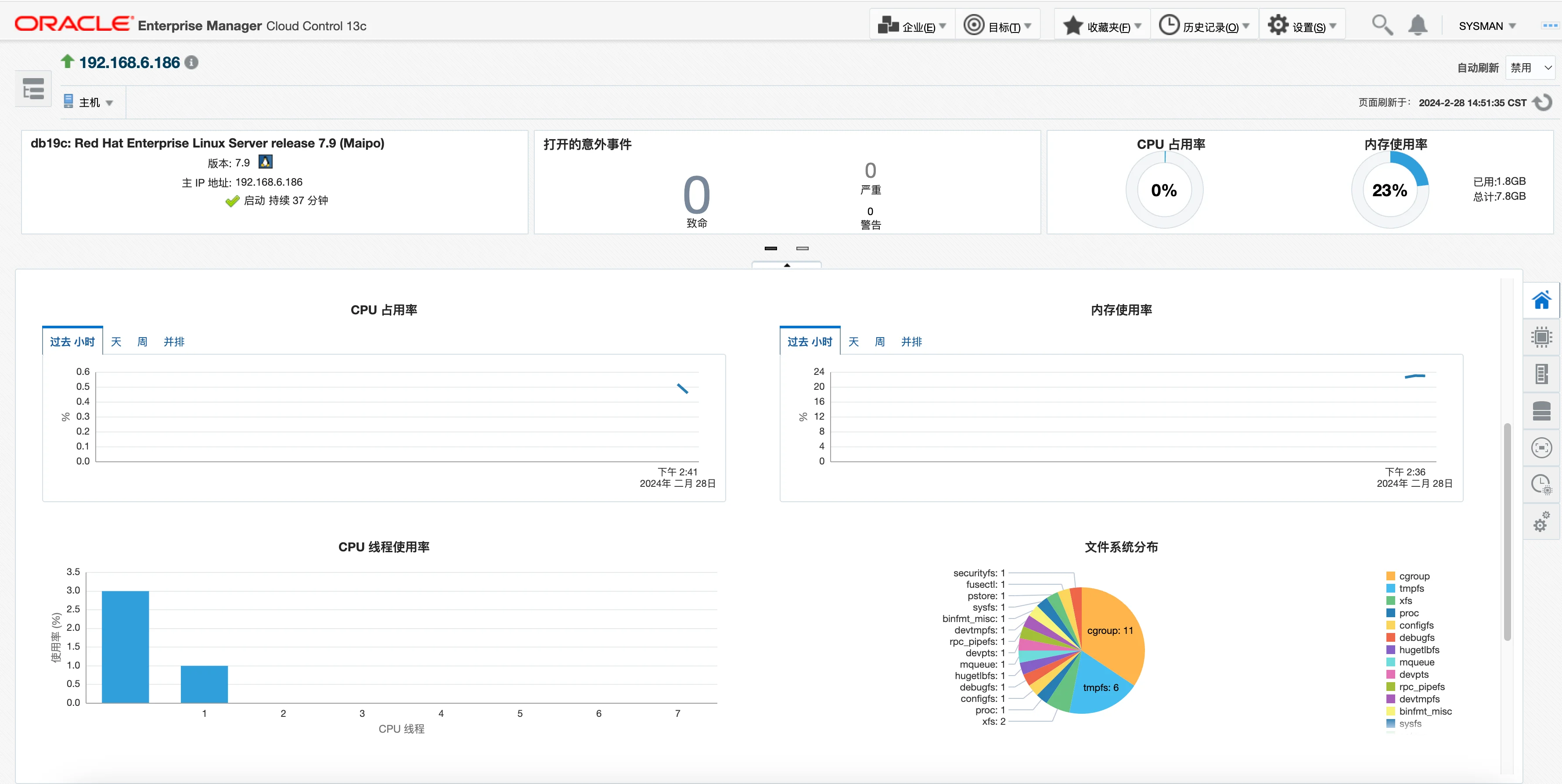Click the refresh page icon
Image resolution: width=1562 pixels, height=784 pixels.
tap(1543, 102)
